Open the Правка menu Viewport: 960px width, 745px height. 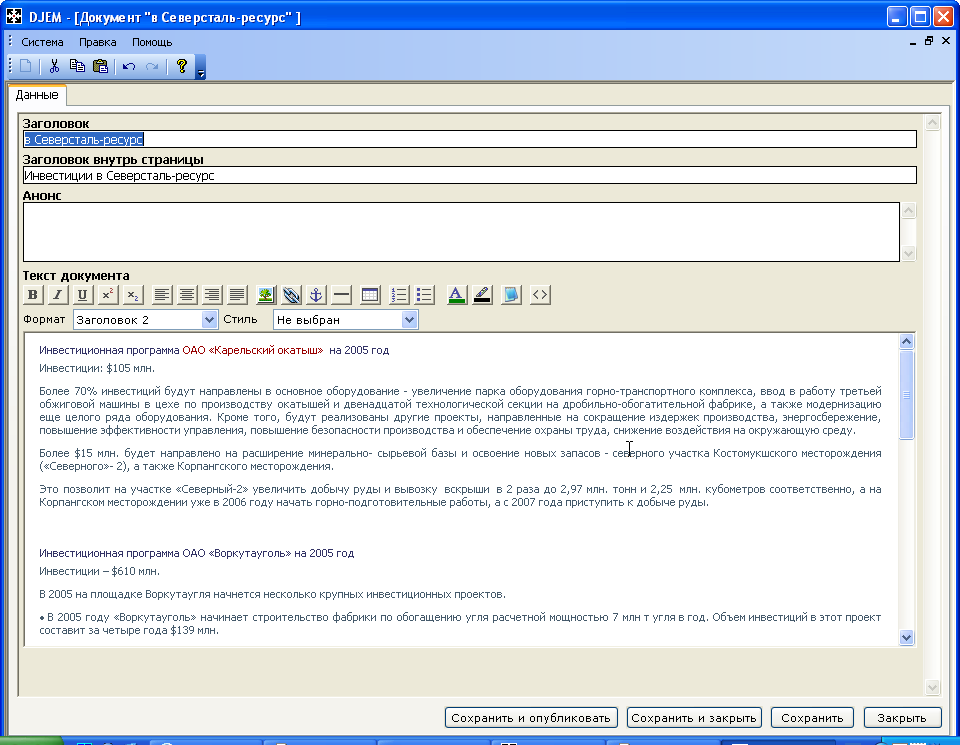pos(97,42)
